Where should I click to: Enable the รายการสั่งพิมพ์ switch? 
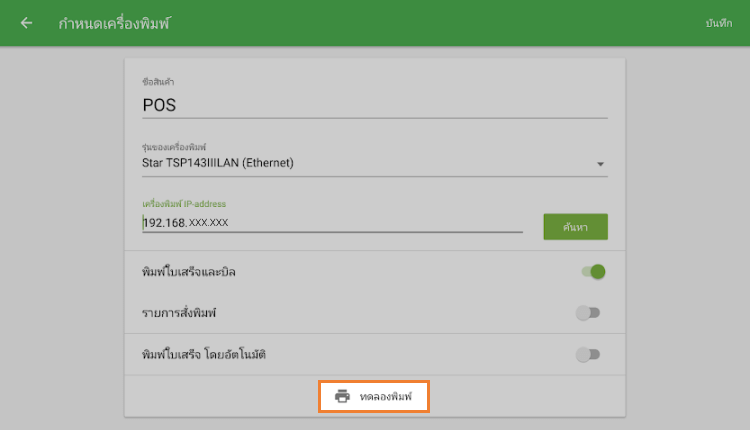tap(588, 313)
